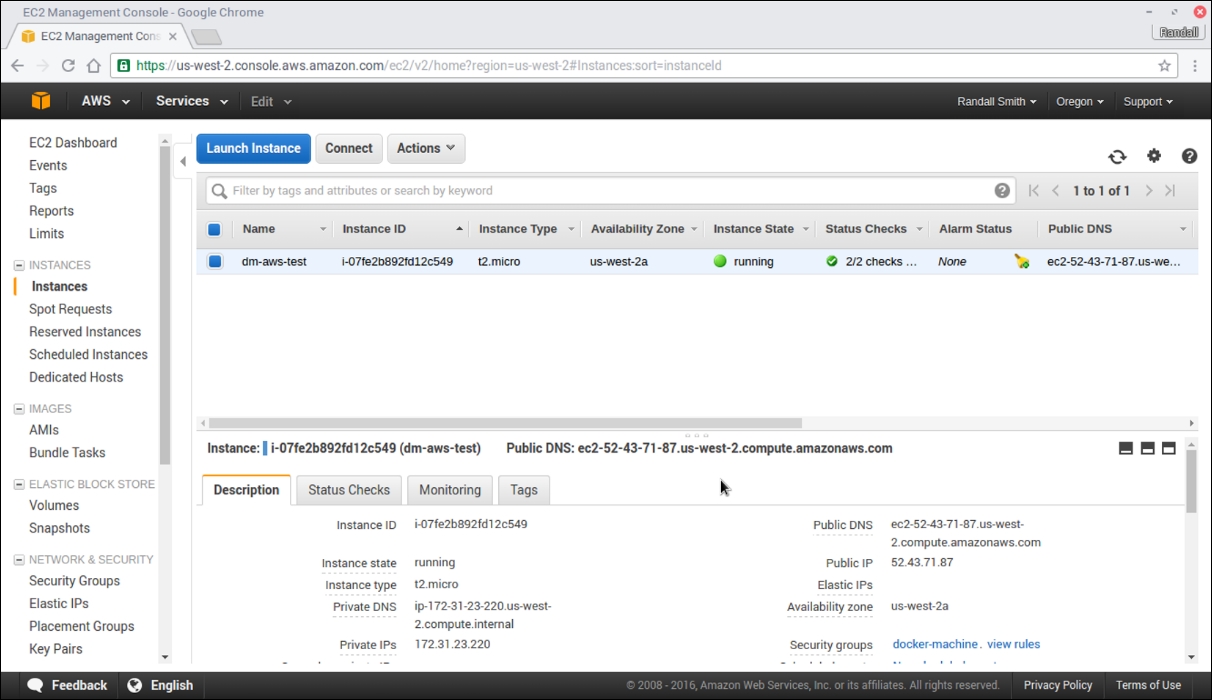Open the Support dropdown menu

click(x=1148, y=102)
